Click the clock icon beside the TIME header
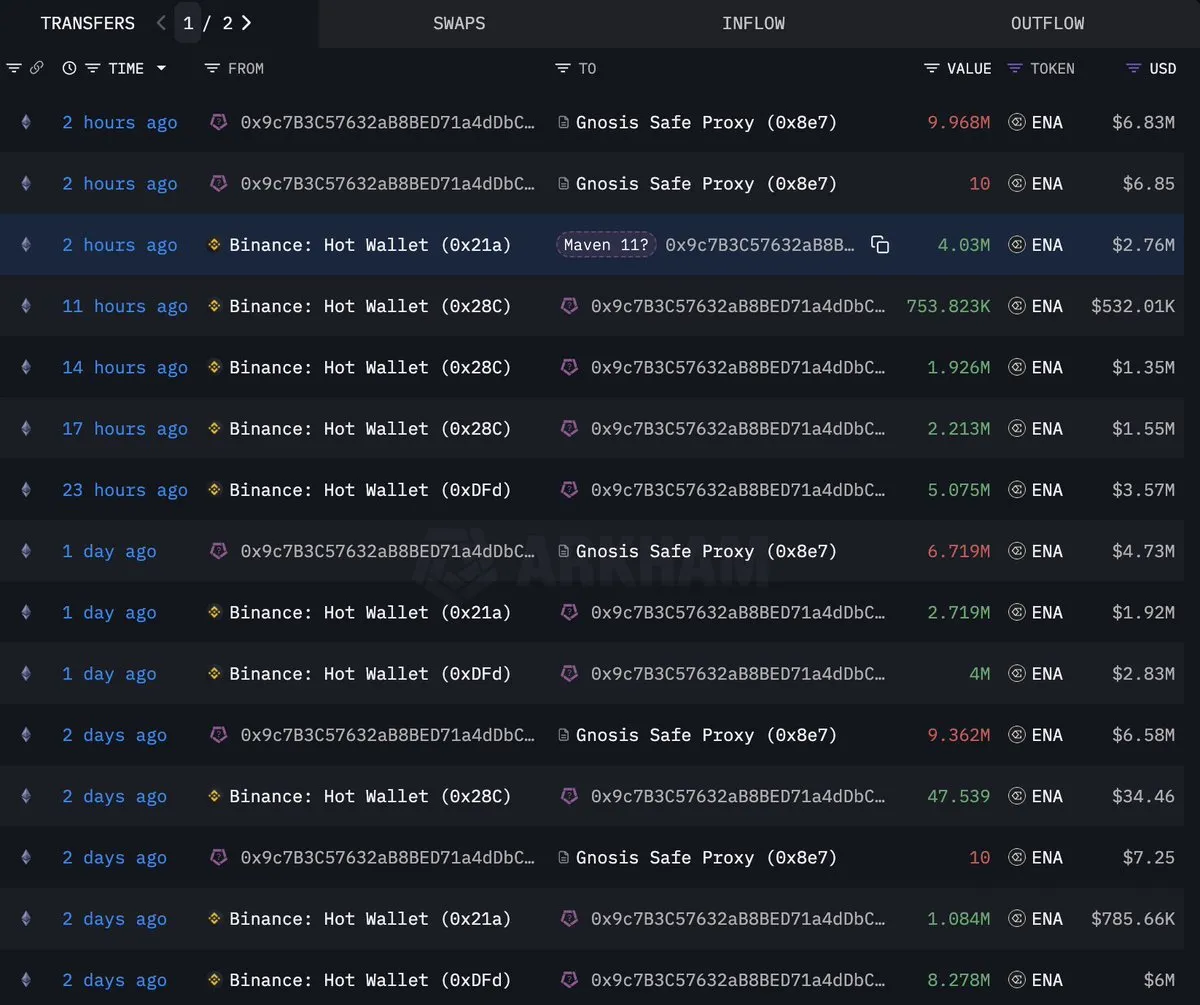Viewport: 1200px width, 1005px height. [69, 68]
